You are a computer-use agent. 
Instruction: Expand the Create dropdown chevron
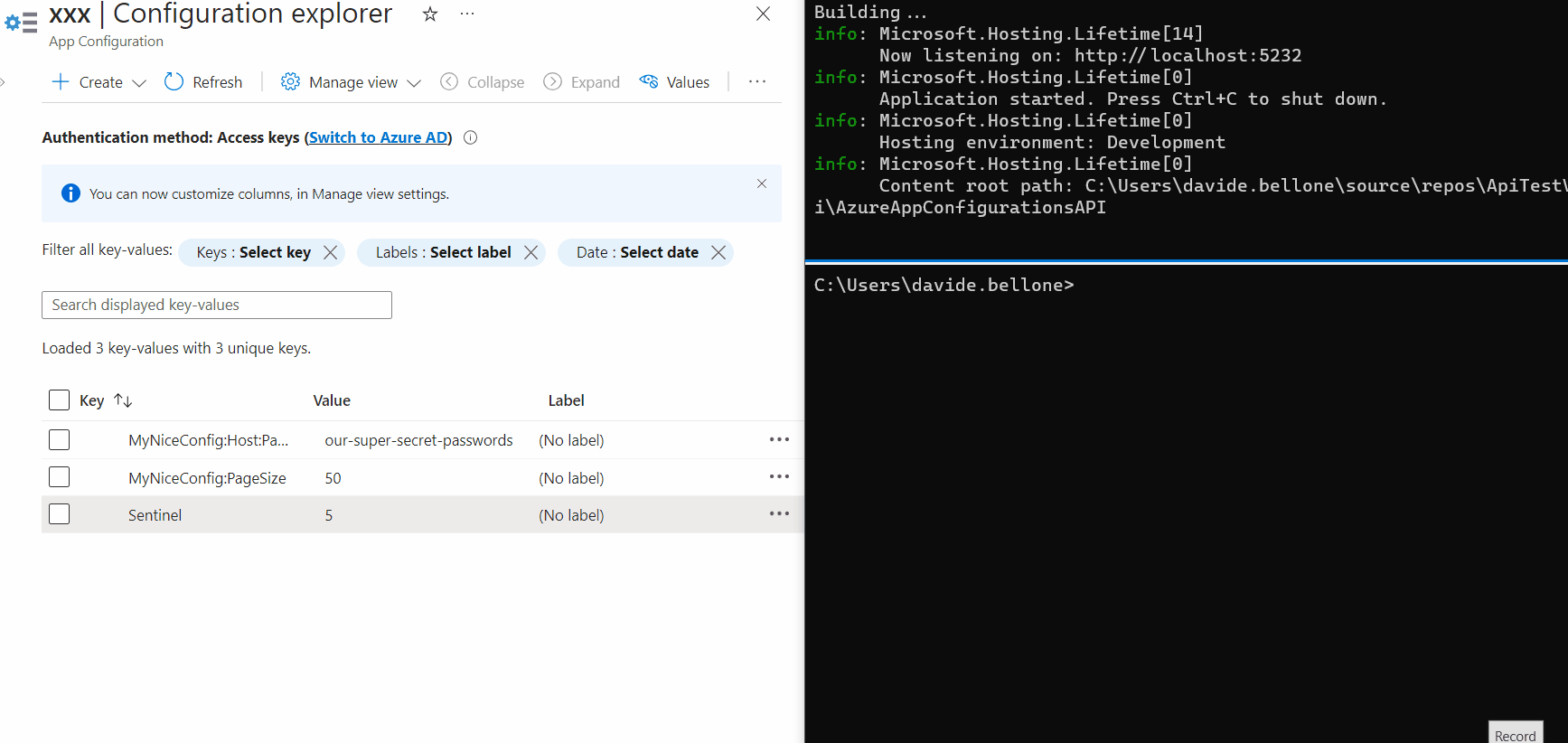click(x=139, y=83)
